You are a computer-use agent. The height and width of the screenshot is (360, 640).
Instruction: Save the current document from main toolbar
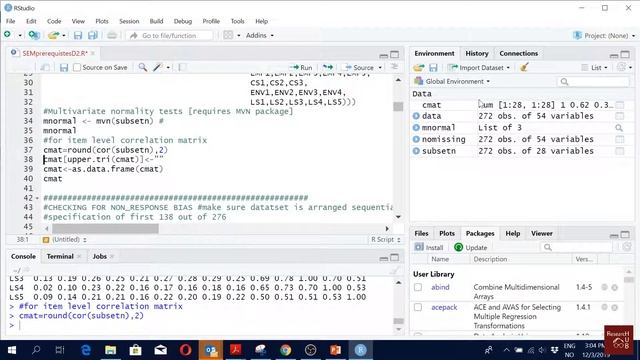click(x=78, y=36)
